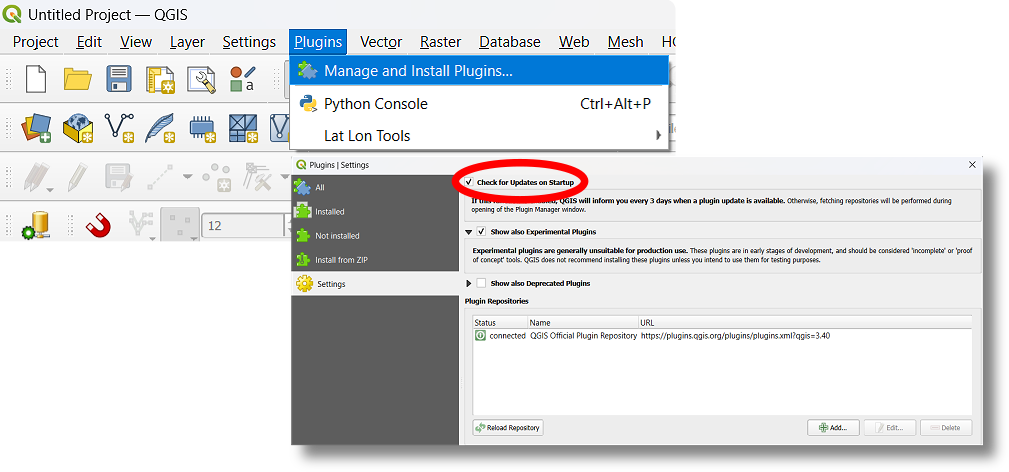The image size is (1009, 472).
Task: Click the Toggle Editing single pencil icon
Action: pyautogui.click(x=78, y=176)
